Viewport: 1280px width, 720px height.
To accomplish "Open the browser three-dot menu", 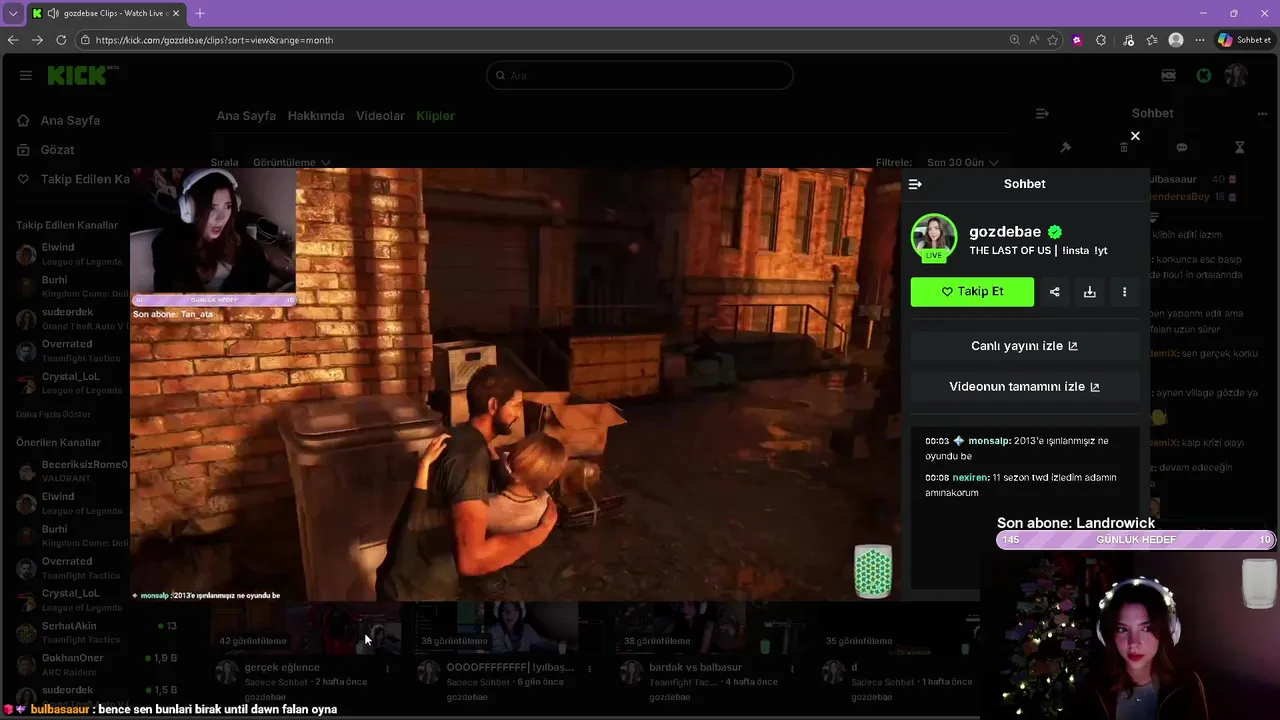I will [x=1200, y=40].
